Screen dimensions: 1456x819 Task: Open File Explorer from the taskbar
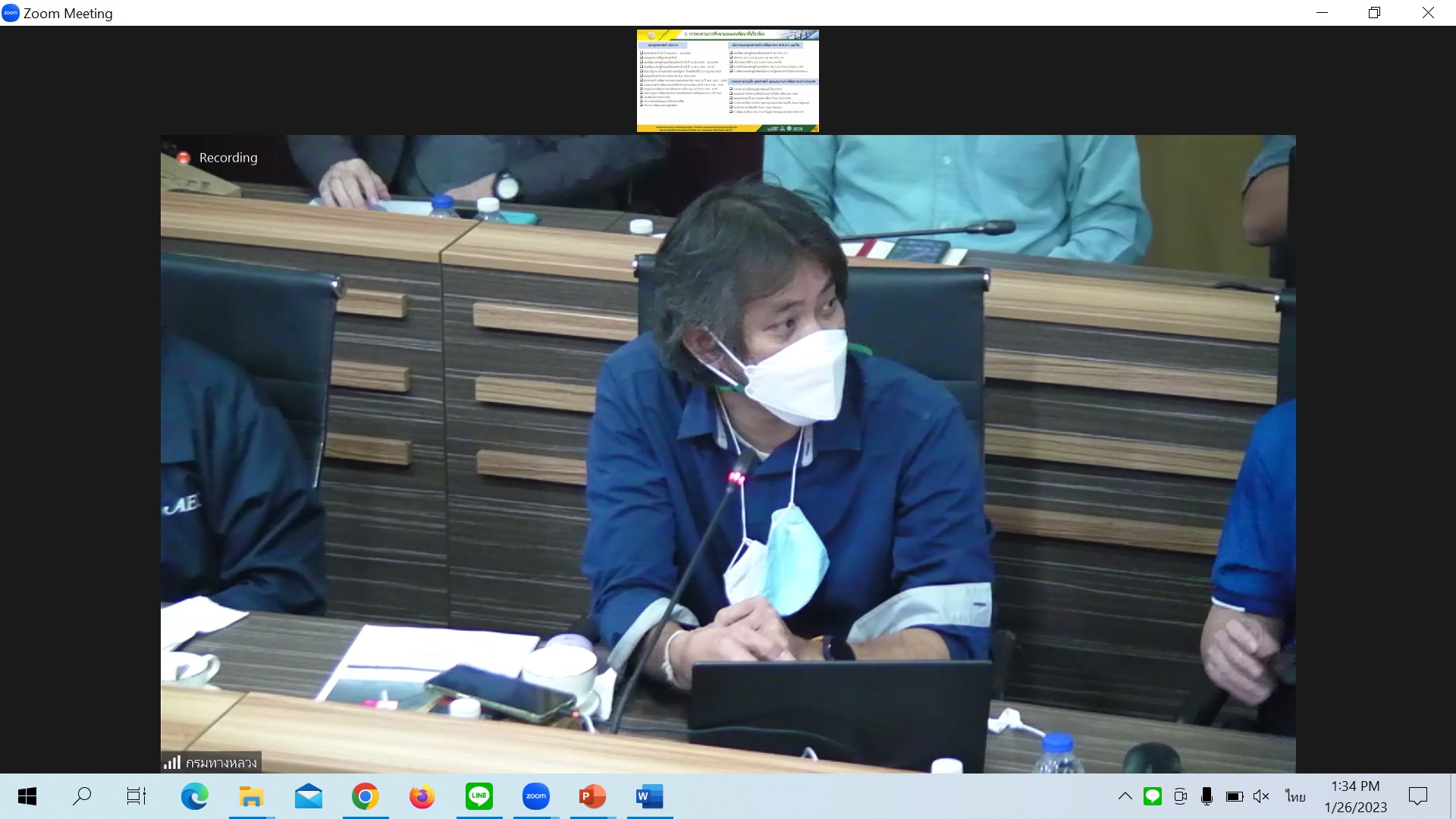tap(251, 796)
